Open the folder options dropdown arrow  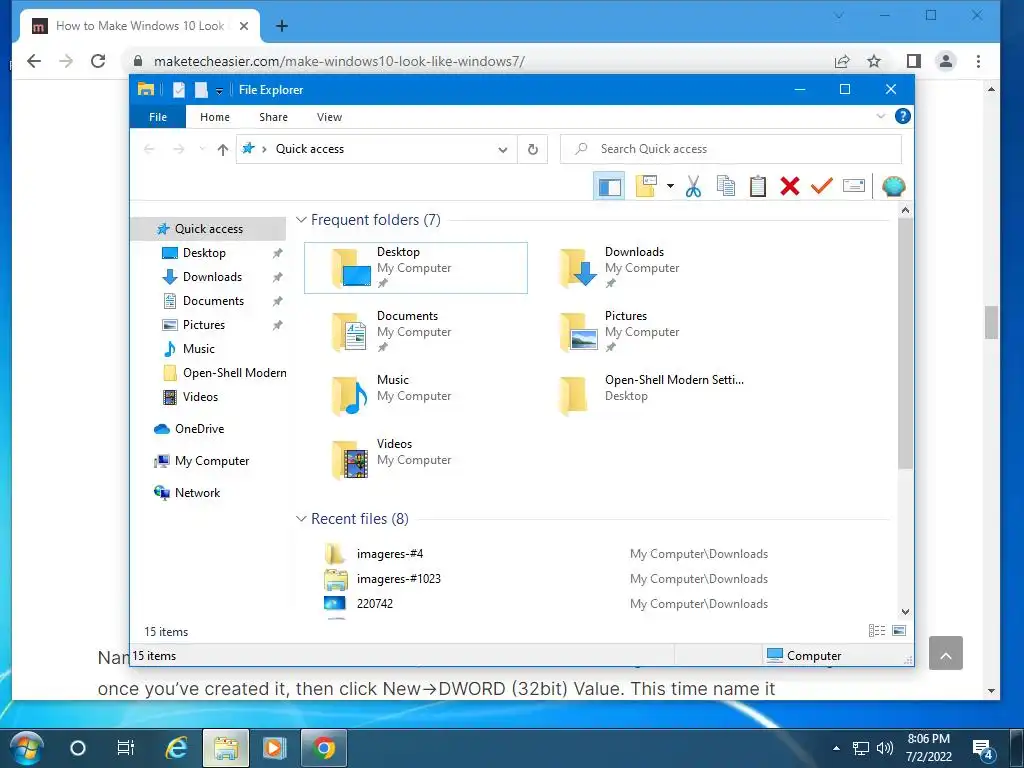[x=670, y=186]
